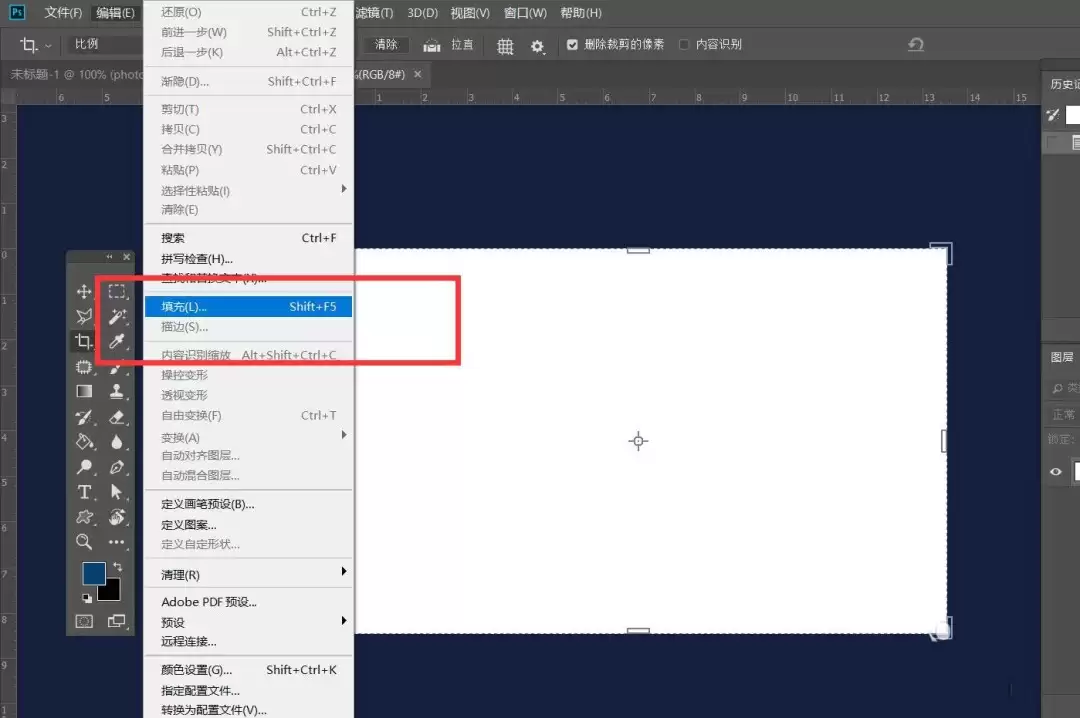Select the Paint Bucket tool
The image size is (1080, 718).
(85, 442)
